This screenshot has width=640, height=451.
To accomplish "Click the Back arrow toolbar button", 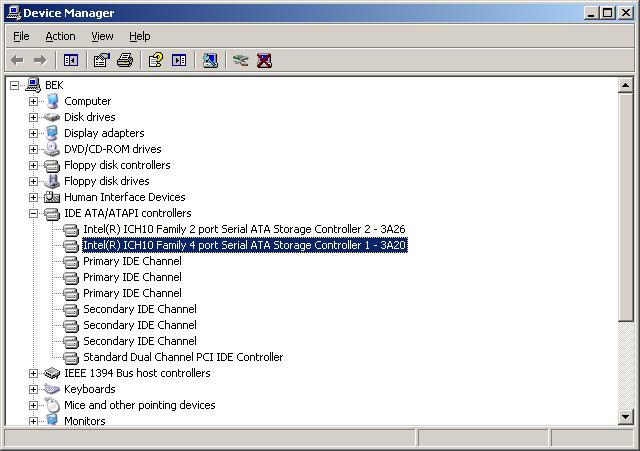I will tap(17, 60).
